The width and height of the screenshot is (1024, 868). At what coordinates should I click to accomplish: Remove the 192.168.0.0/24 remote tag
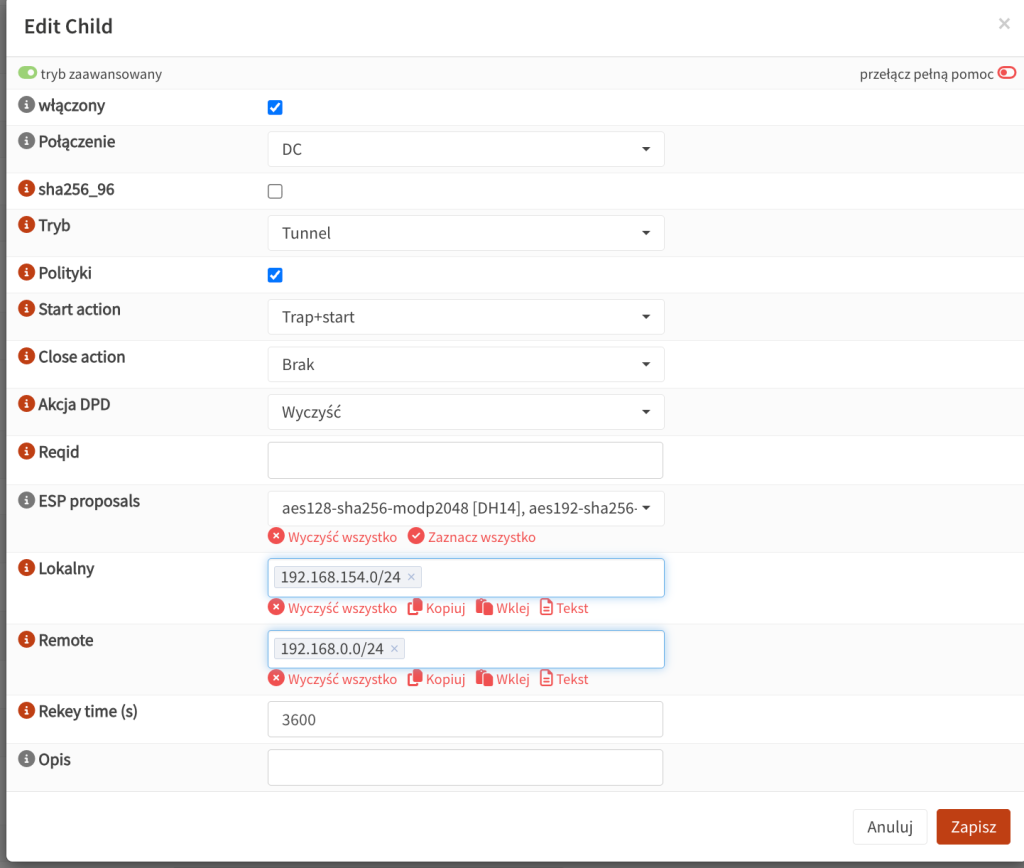click(x=394, y=649)
